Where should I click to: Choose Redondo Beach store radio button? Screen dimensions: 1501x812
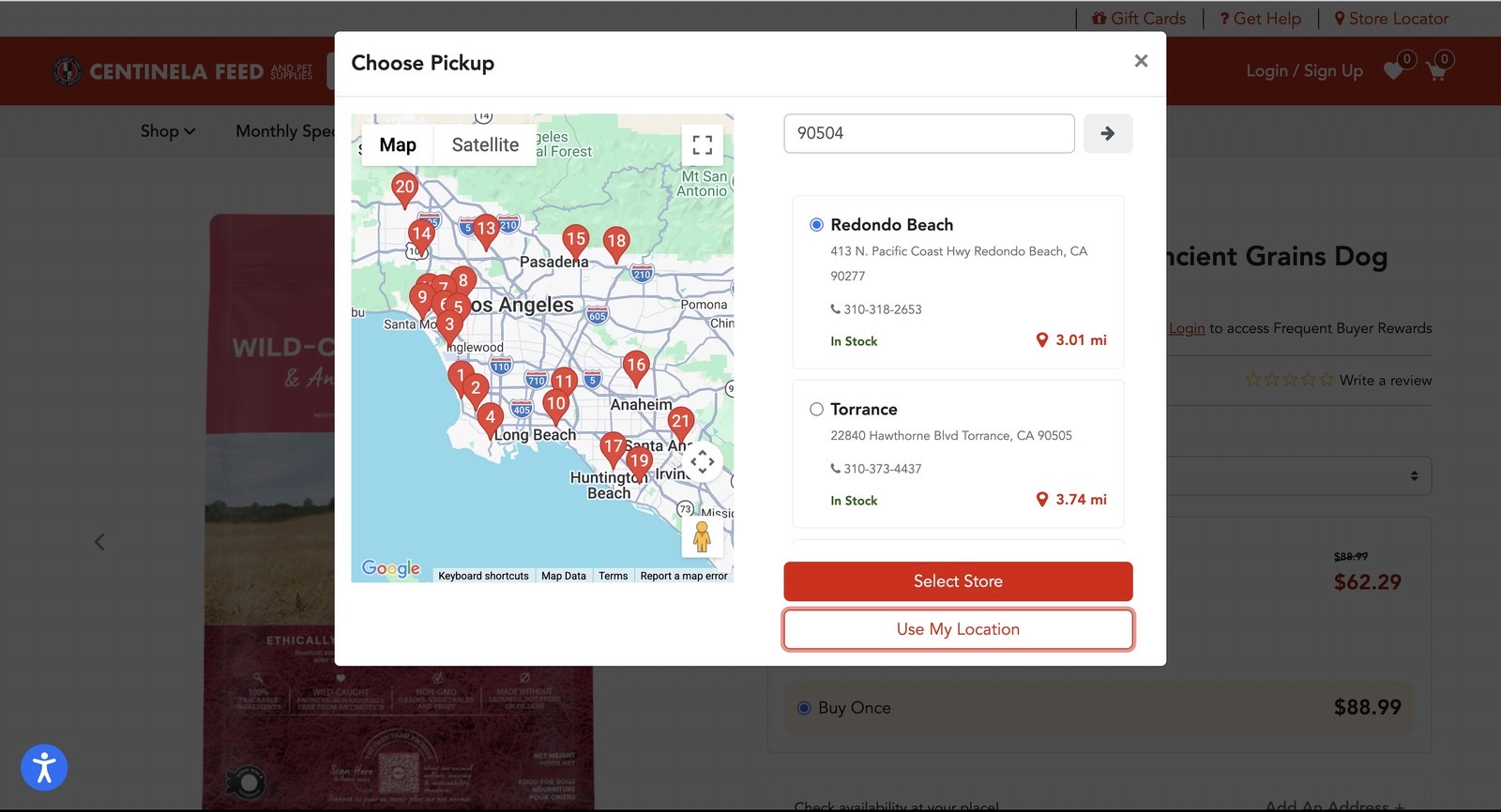pos(816,225)
